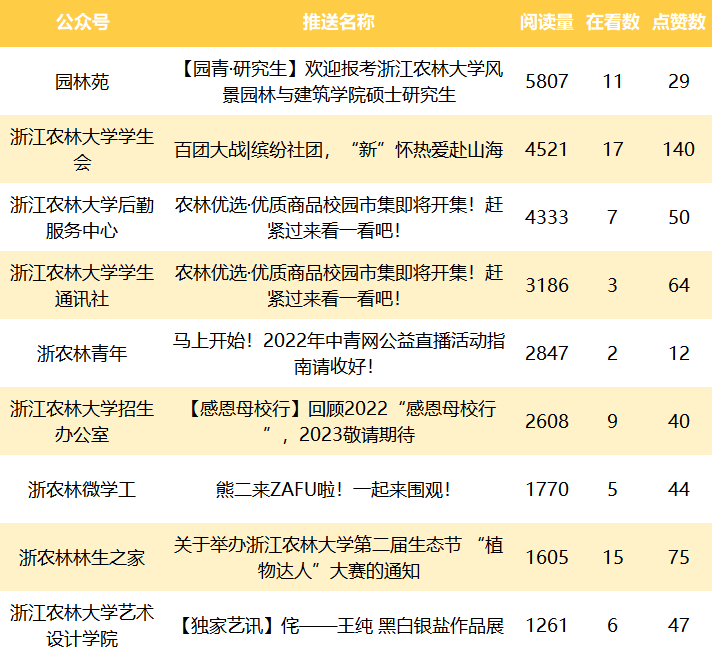Select the title 2022年中青网公益直播活动指南
Image resolution: width=712 pixels, height=657 pixels.
pos(339,354)
